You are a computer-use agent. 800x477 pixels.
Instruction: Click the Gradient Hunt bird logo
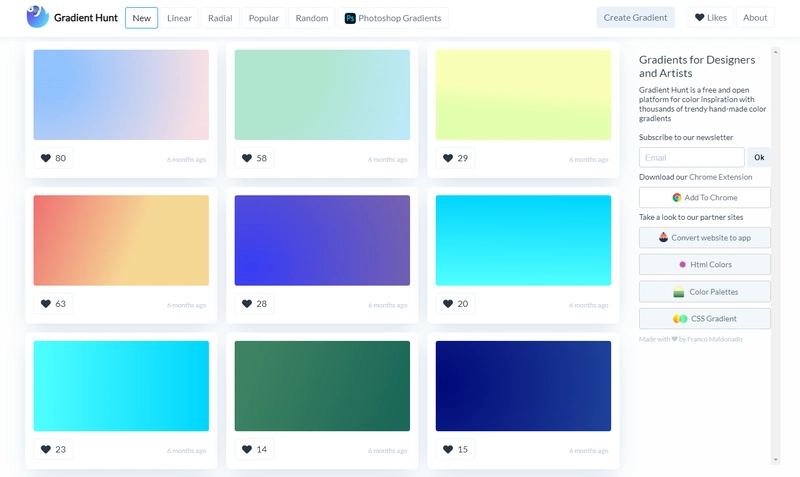pyautogui.click(x=37, y=17)
